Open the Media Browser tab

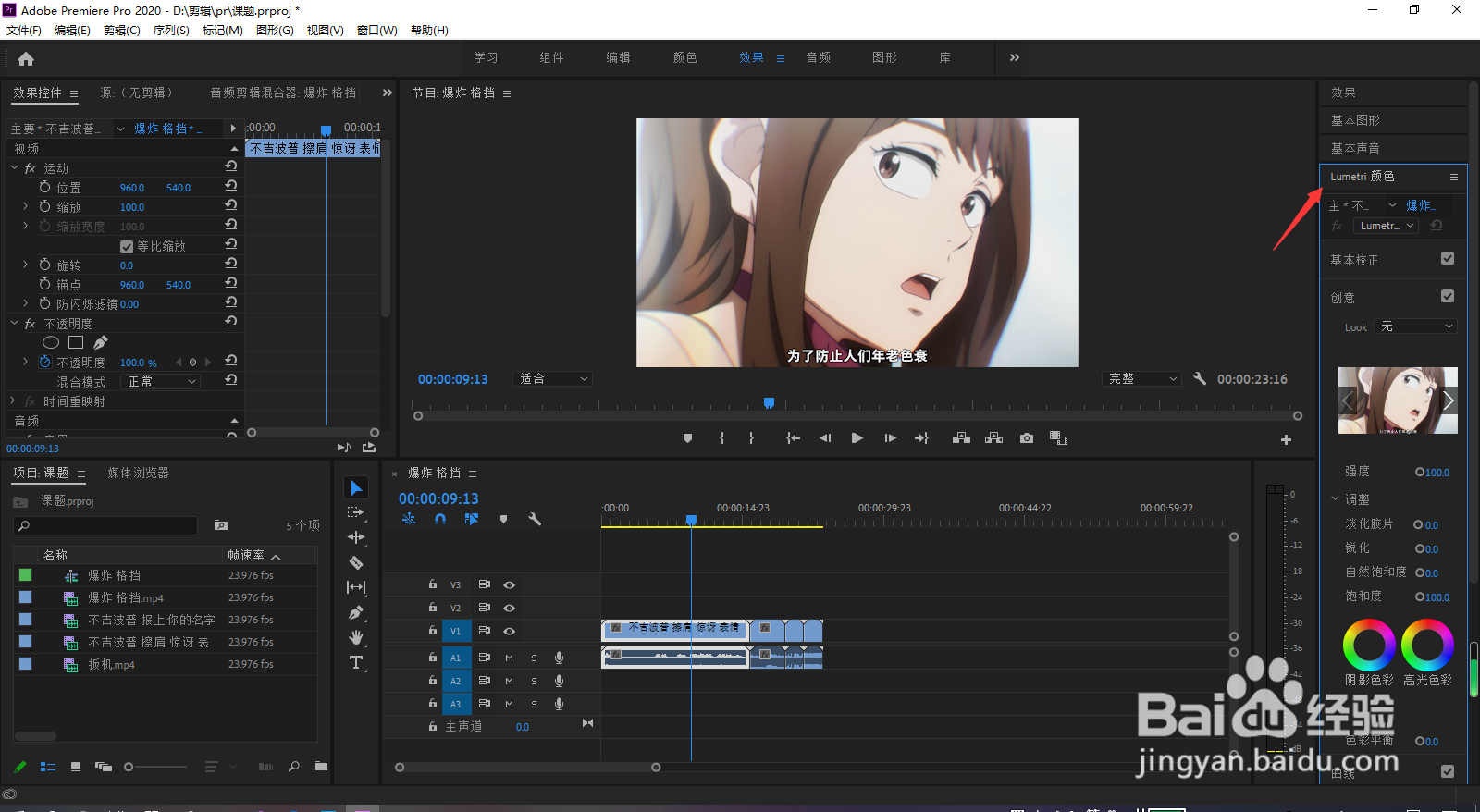[x=138, y=473]
